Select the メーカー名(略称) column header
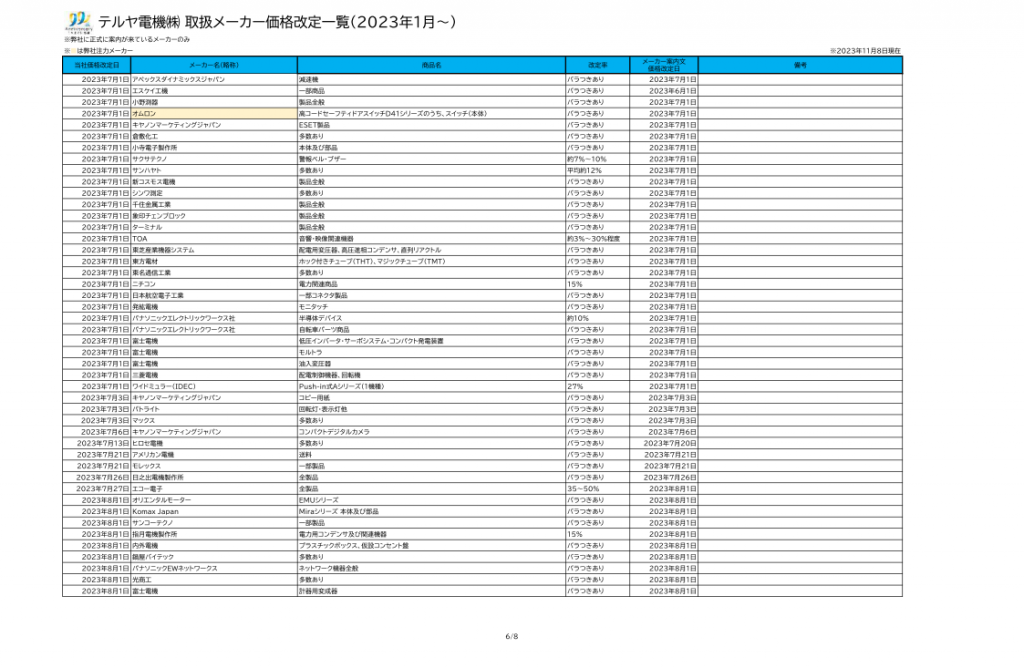This screenshot has width=1024, height=668. (x=214, y=65)
